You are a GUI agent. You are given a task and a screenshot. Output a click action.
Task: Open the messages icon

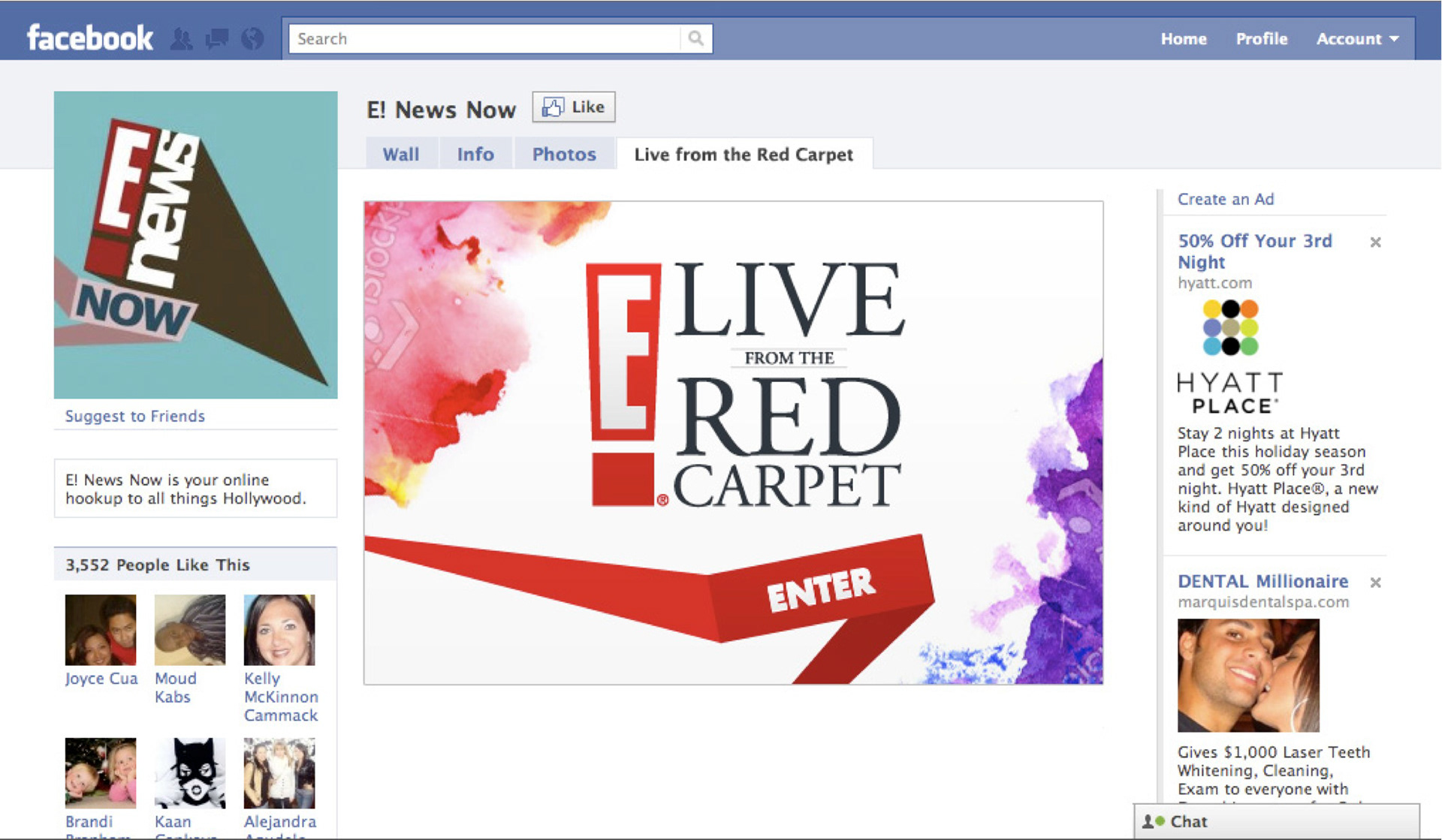point(217,38)
